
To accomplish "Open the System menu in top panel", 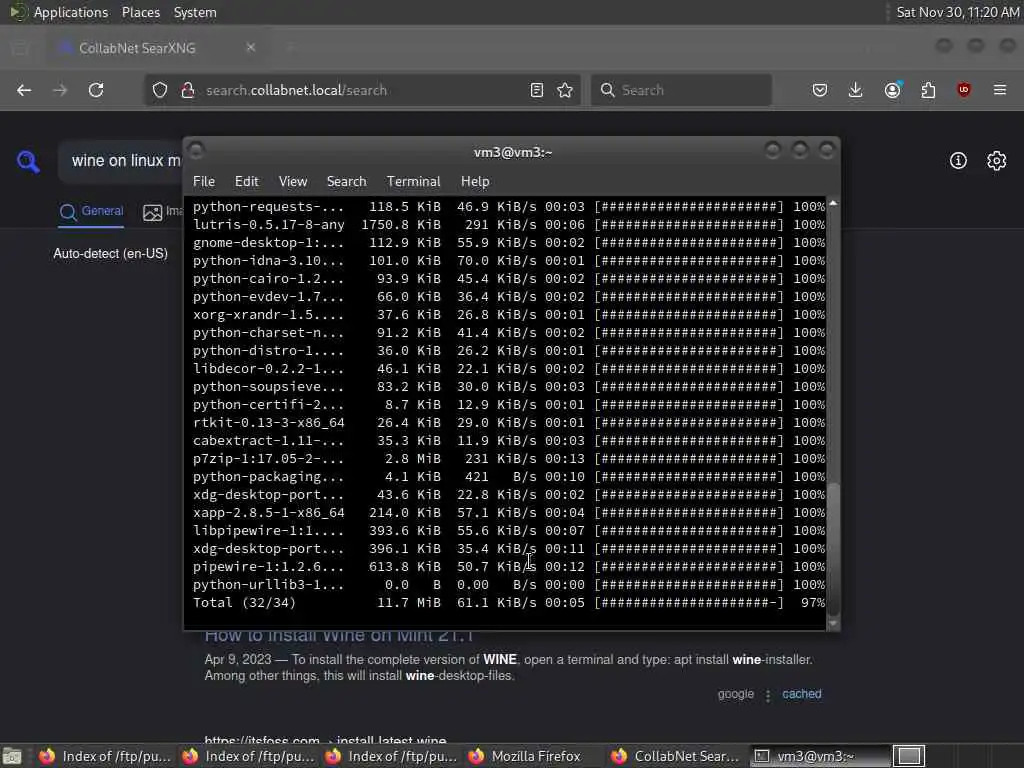I will 195,12.
